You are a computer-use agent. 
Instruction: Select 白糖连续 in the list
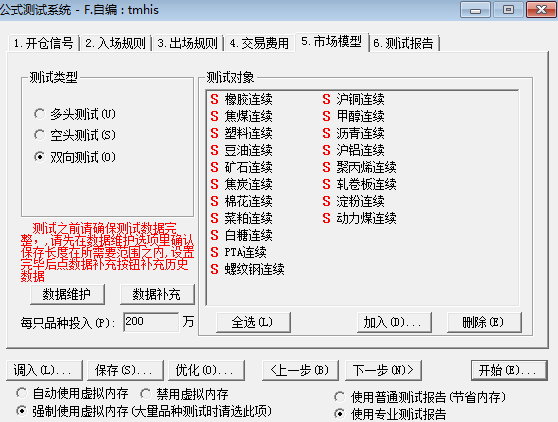pos(248,235)
